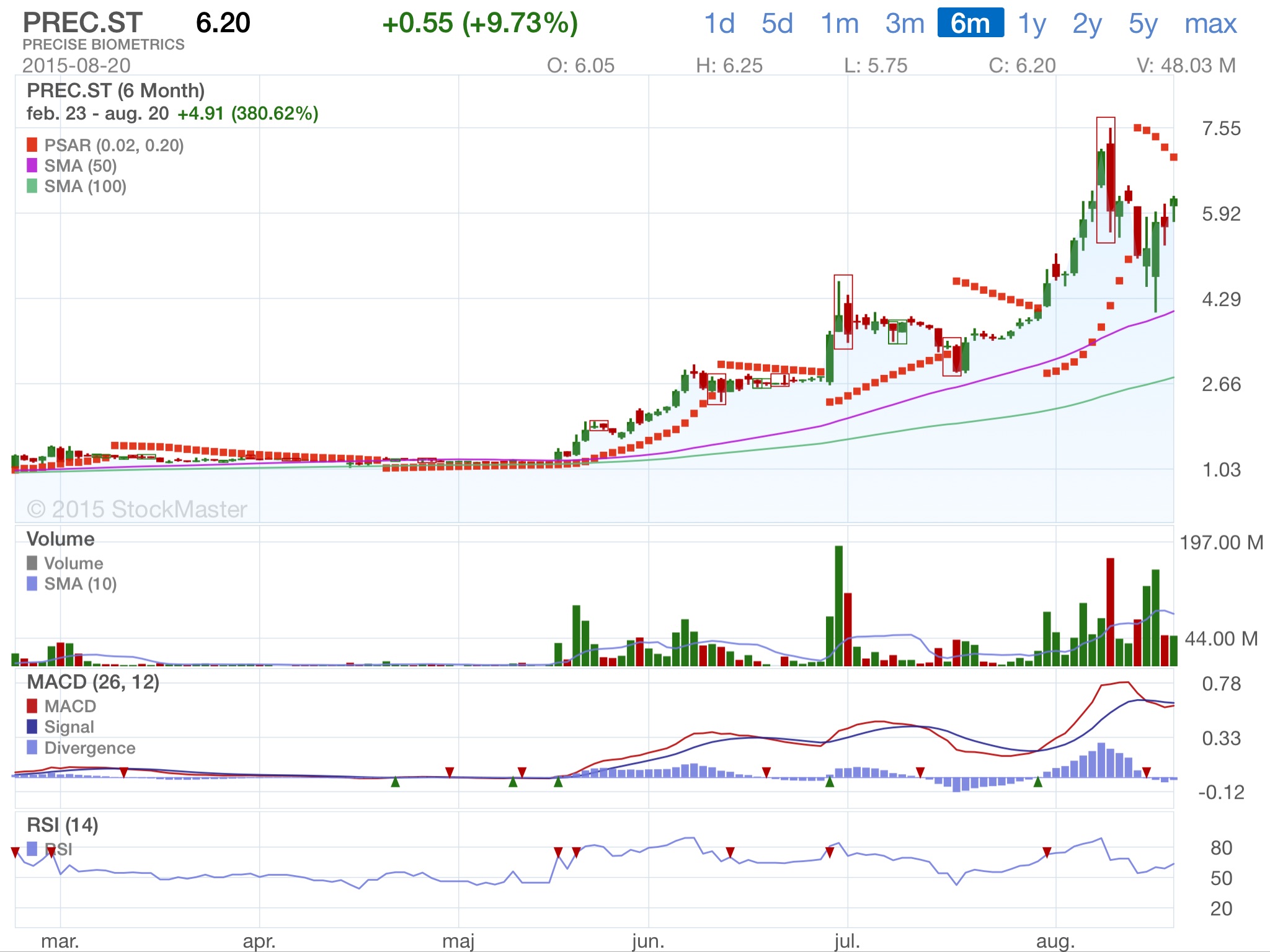Click the PREC.ST ticker symbol header

coord(82,24)
